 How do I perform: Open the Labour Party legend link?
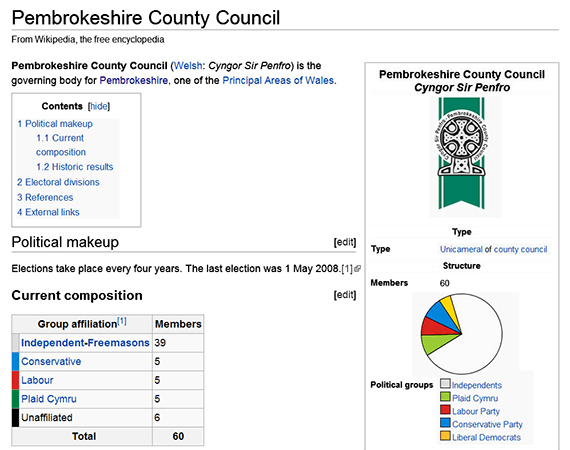476,411
